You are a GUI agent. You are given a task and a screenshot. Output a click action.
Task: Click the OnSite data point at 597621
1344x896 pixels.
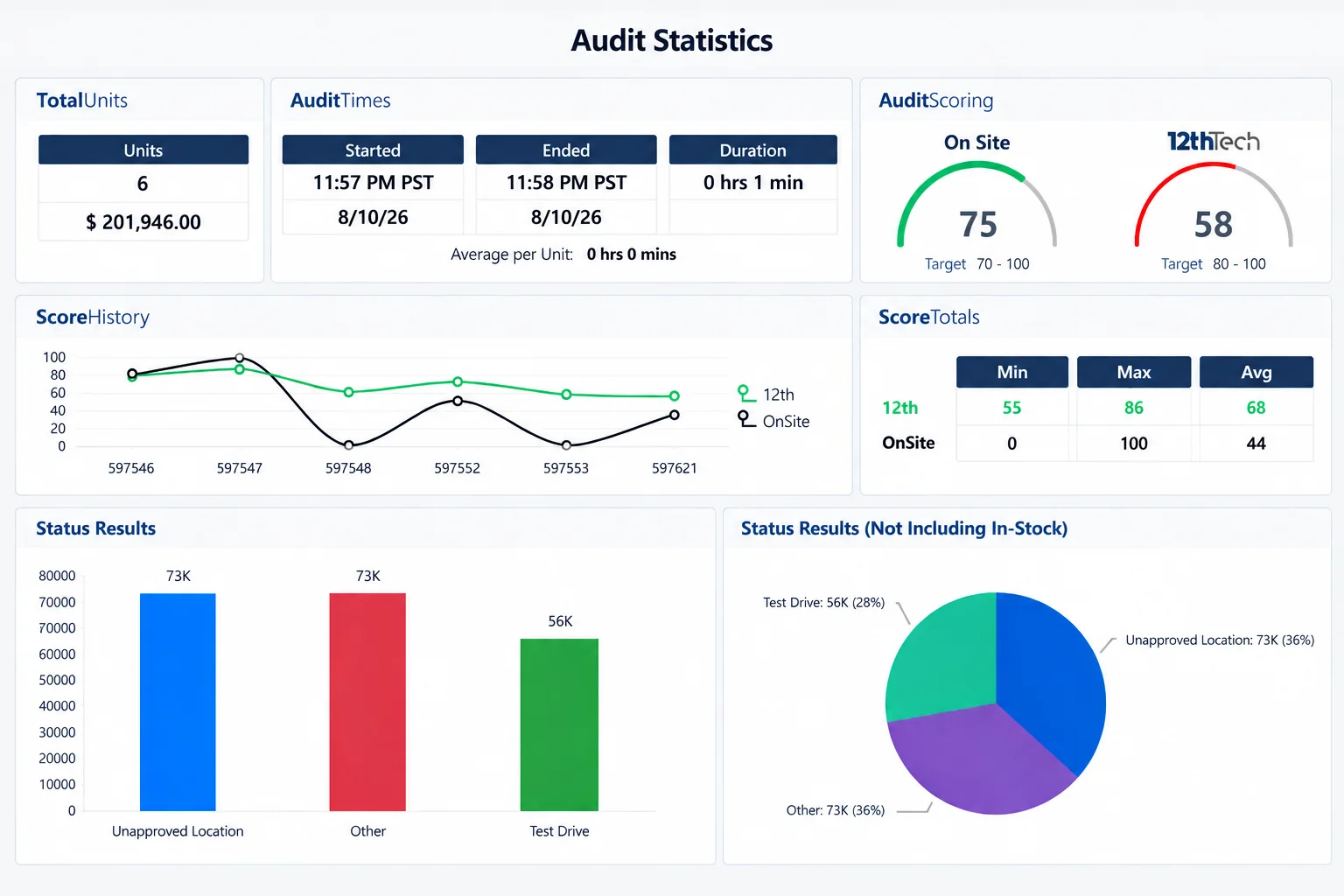[x=675, y=415]
